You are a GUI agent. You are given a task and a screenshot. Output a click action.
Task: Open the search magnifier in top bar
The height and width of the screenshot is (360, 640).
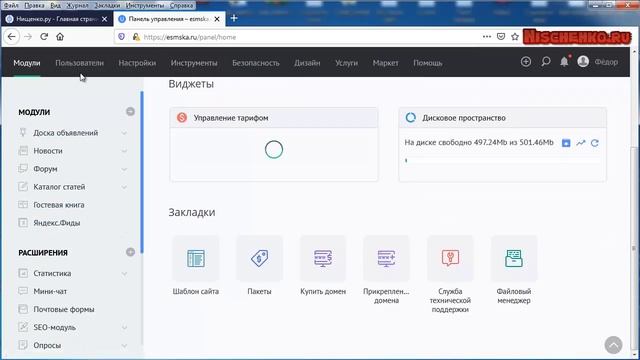tap(546, 62)
